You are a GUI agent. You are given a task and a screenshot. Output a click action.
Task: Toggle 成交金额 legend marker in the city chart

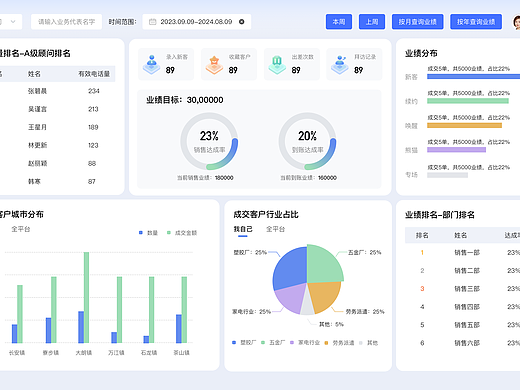click(x=169, y=233)
